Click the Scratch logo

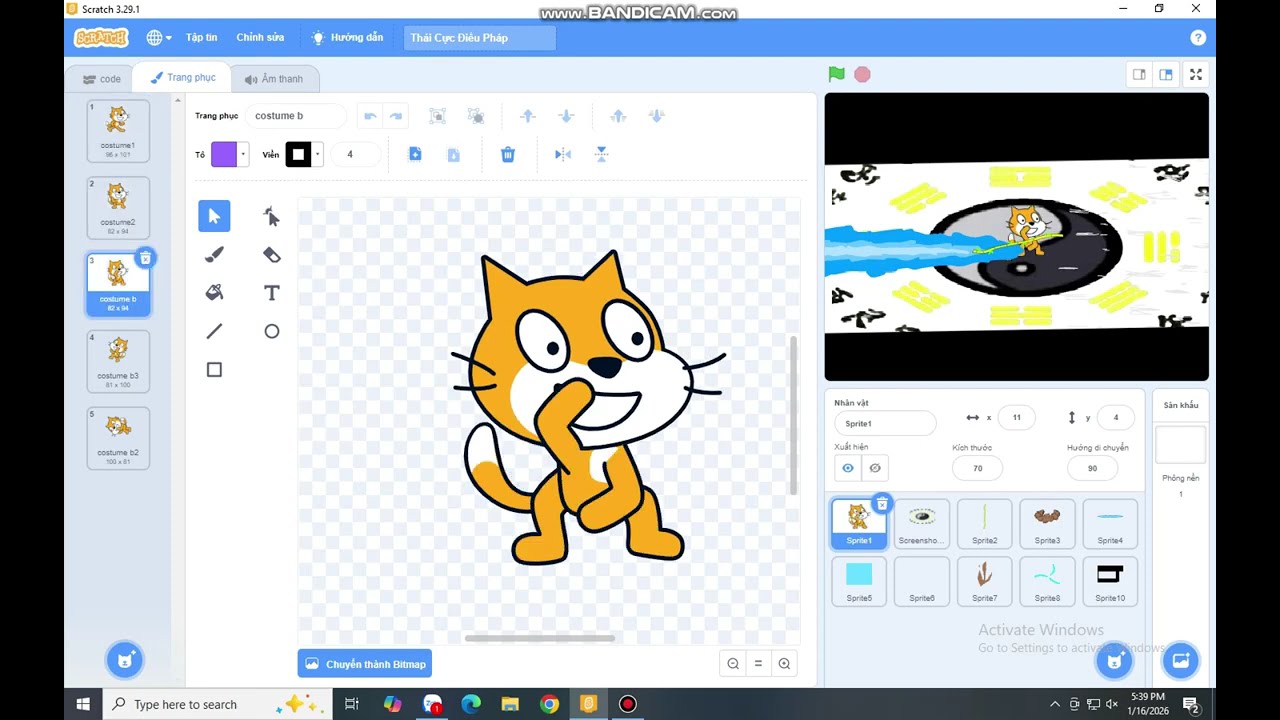(101, 38)
